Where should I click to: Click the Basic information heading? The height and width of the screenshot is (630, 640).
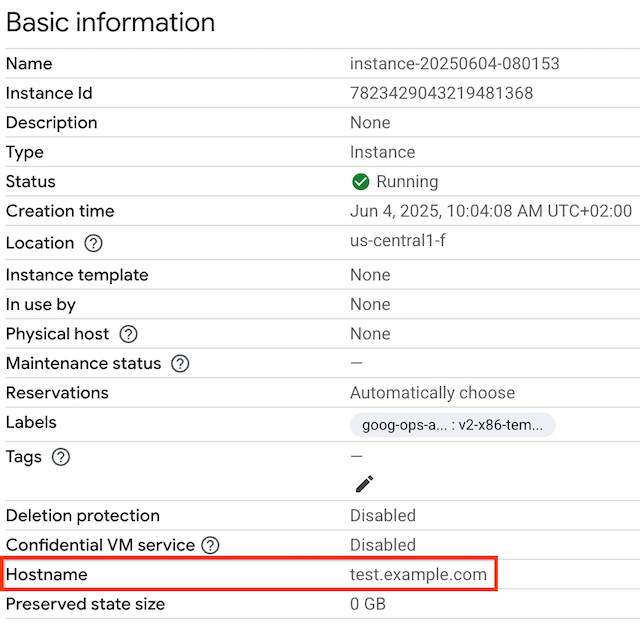point(111,22)
